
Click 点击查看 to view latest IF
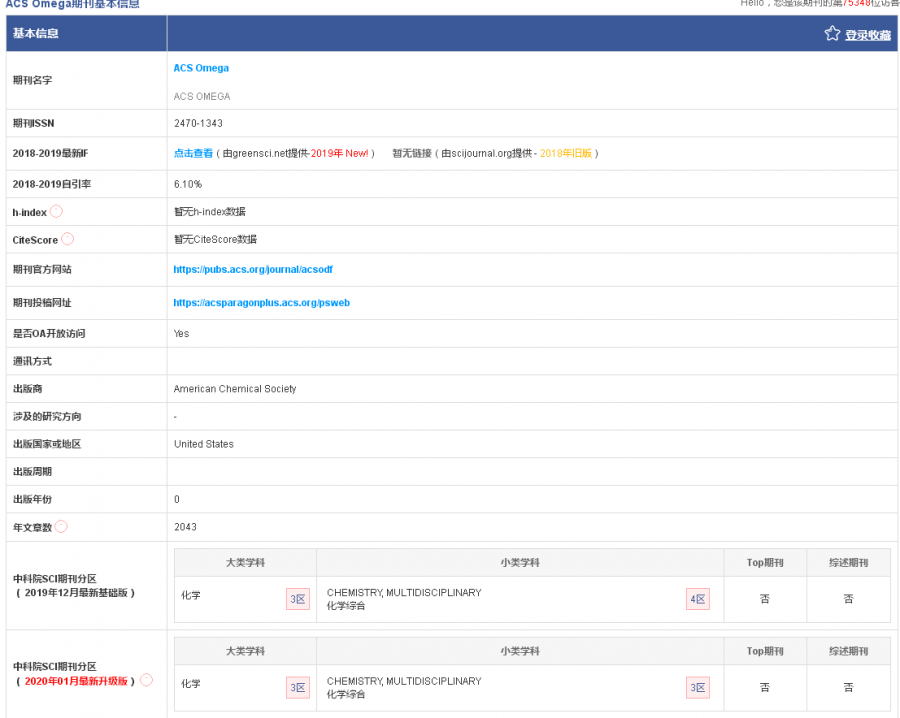tap(193, 153)
